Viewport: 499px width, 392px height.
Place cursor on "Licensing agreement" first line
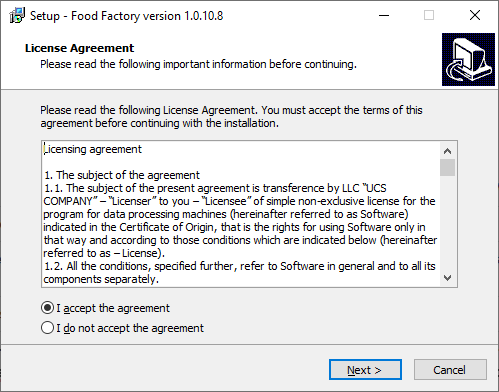[x=93, y=149]
